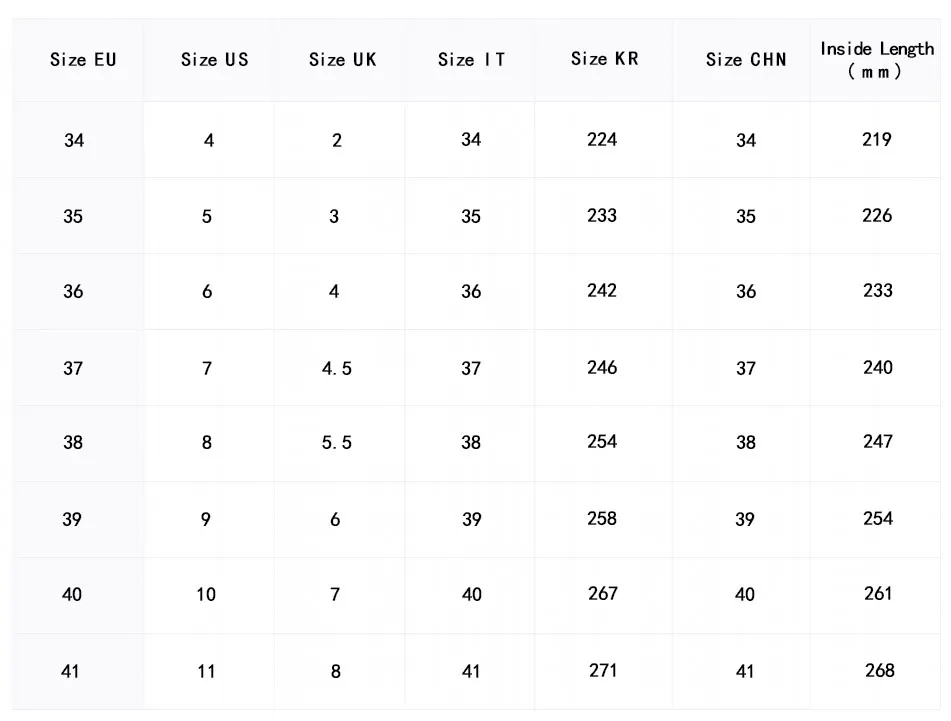Select US size 10 cell
The height and width of the screenshot is (721, 951).
[206, 594]
